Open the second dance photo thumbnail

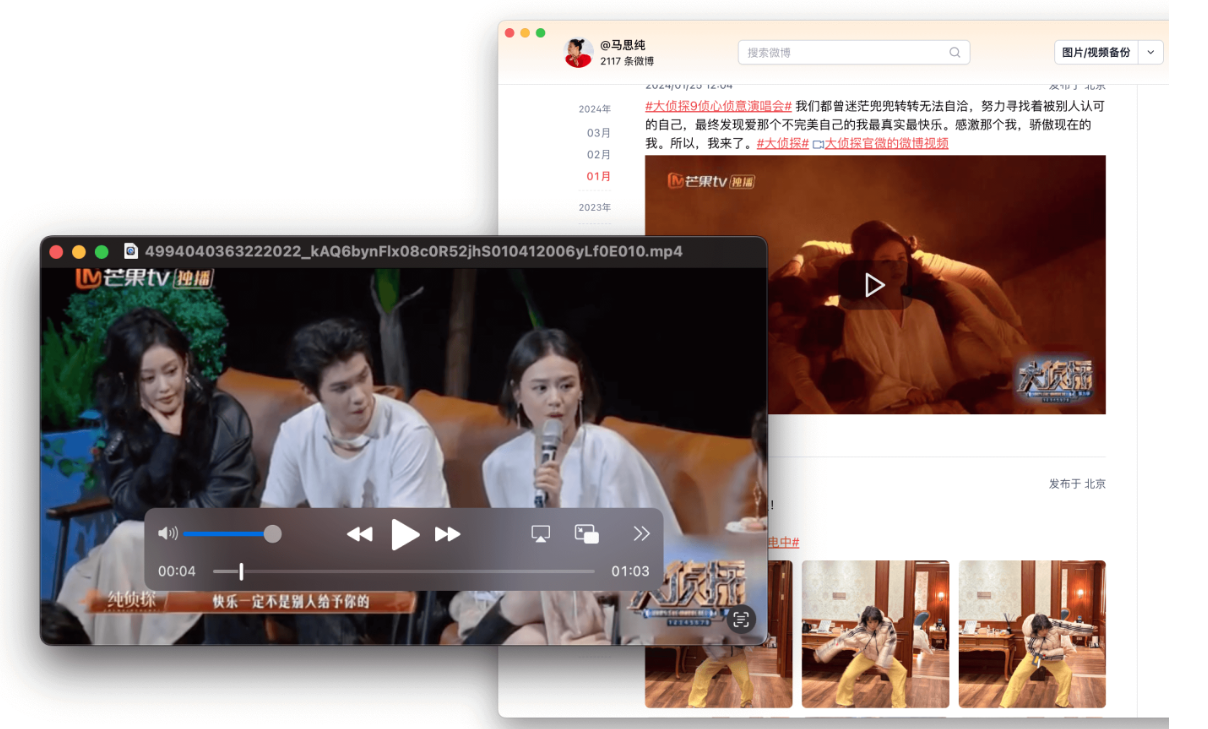click(x=875, y=634)
